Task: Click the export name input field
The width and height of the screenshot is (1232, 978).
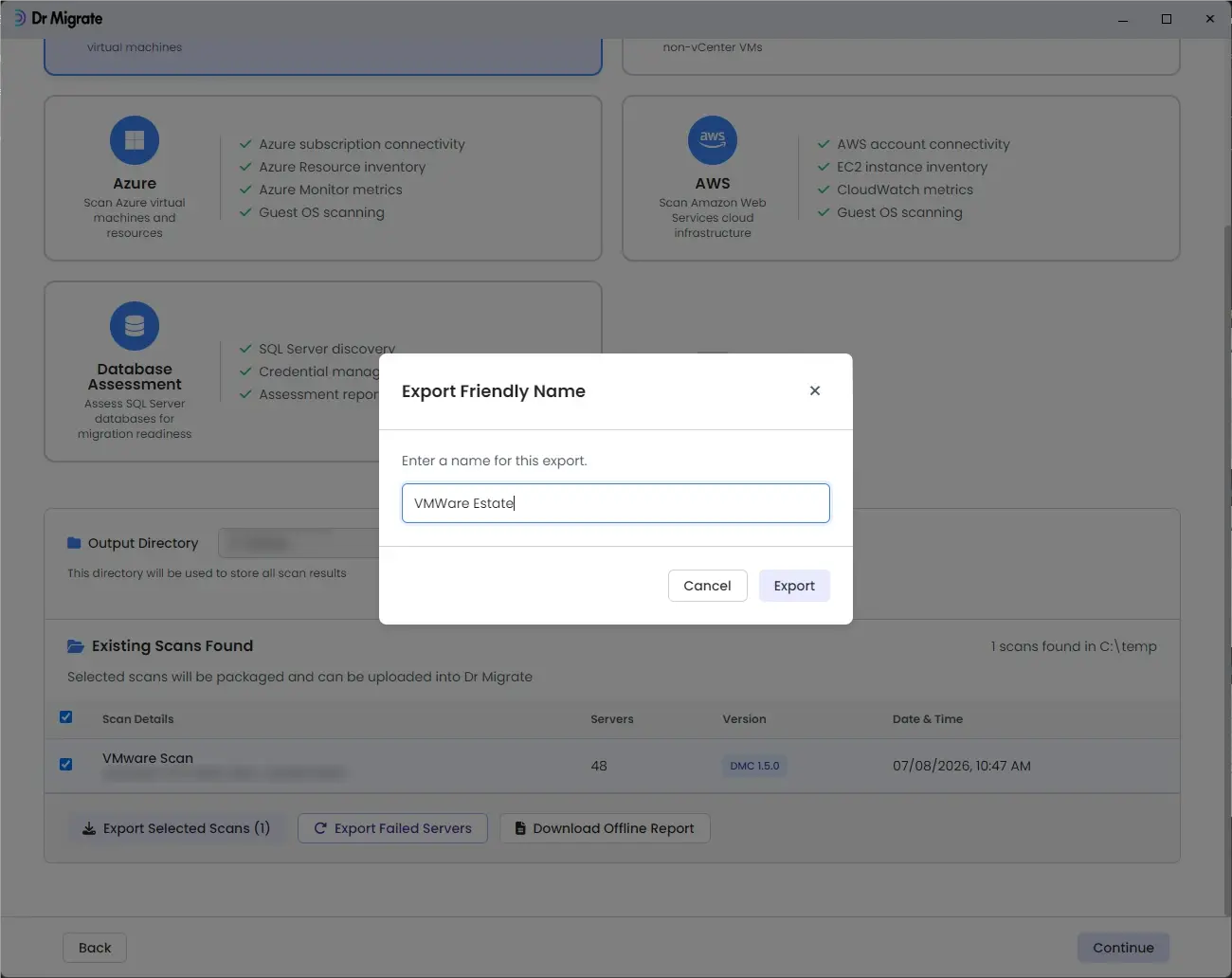Action: [x=616, y=503]
